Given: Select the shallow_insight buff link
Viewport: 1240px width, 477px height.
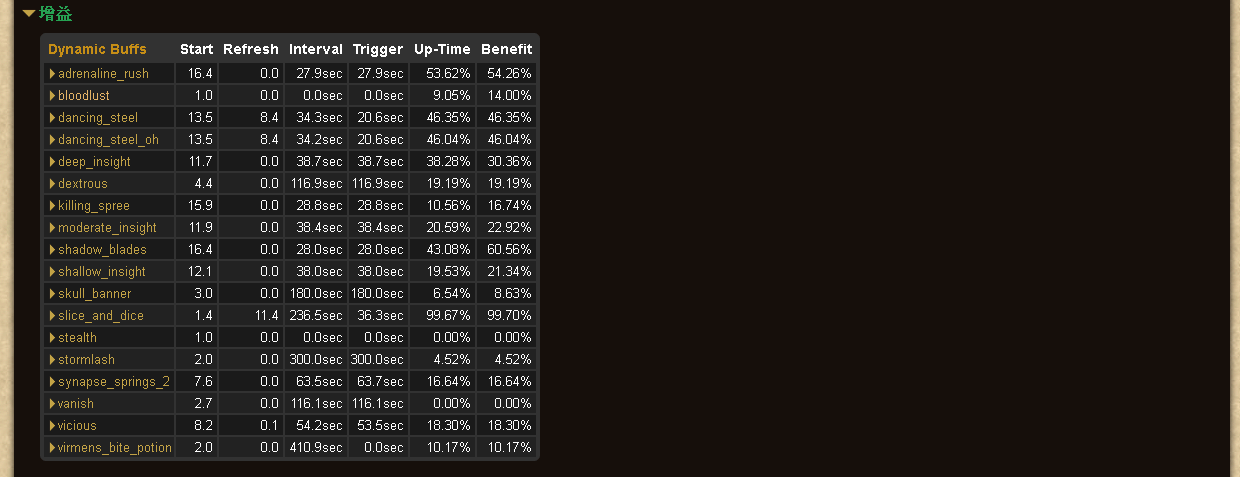Looking at the screenshot, I should 102,272.
